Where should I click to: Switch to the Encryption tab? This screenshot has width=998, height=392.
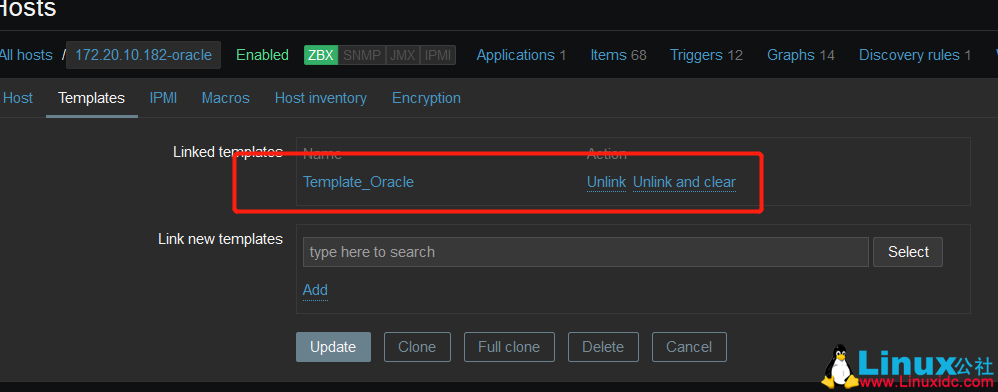point(426,98)
